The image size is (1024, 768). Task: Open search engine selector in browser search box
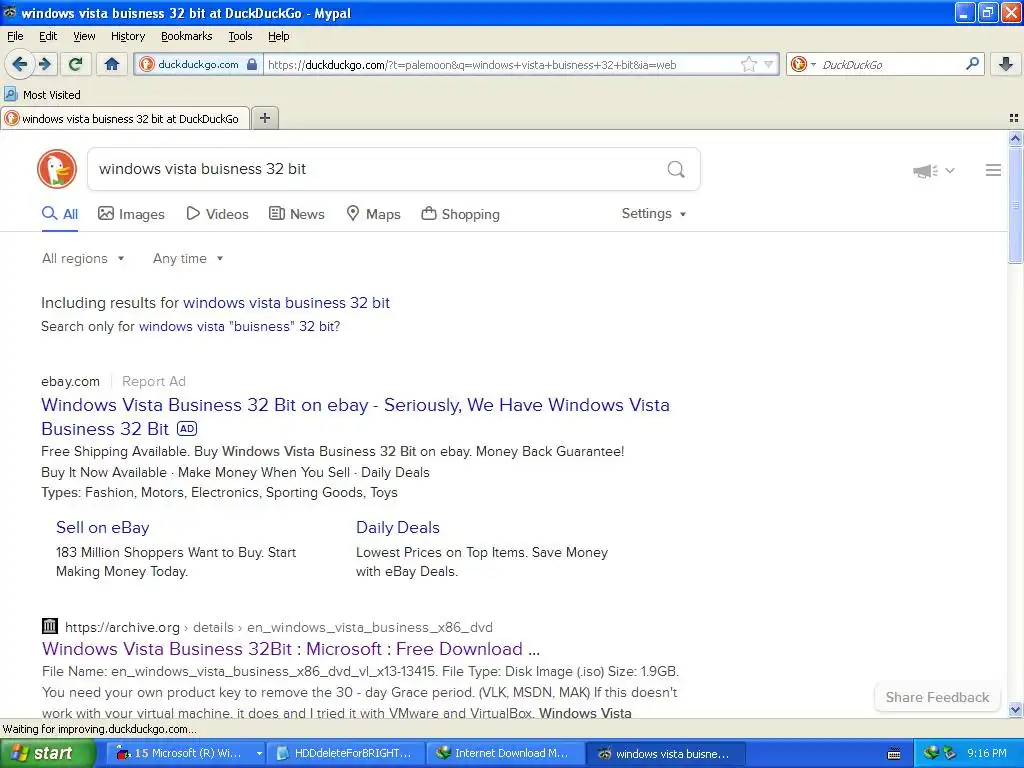803,64
